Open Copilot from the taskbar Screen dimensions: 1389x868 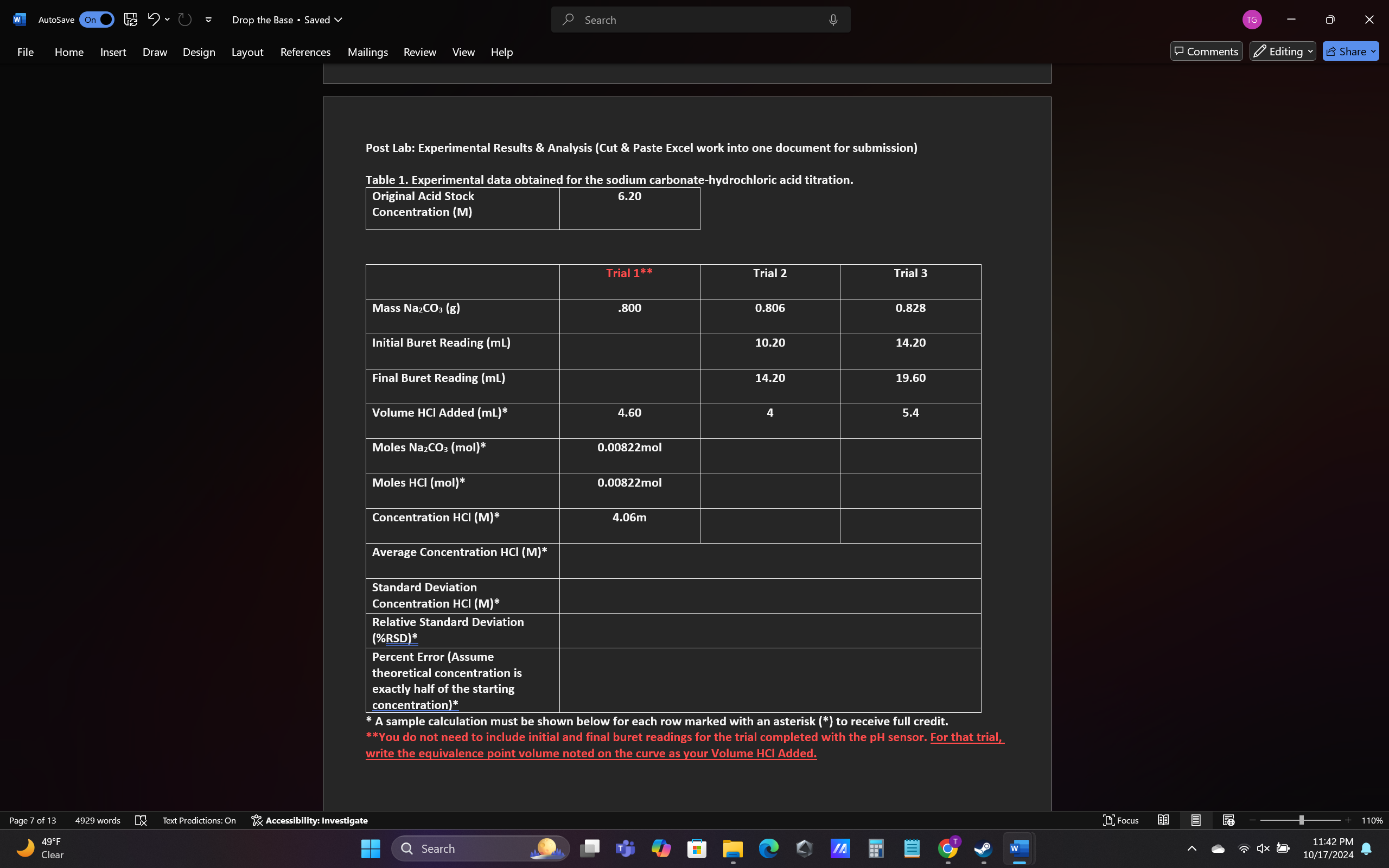[661, 848]
